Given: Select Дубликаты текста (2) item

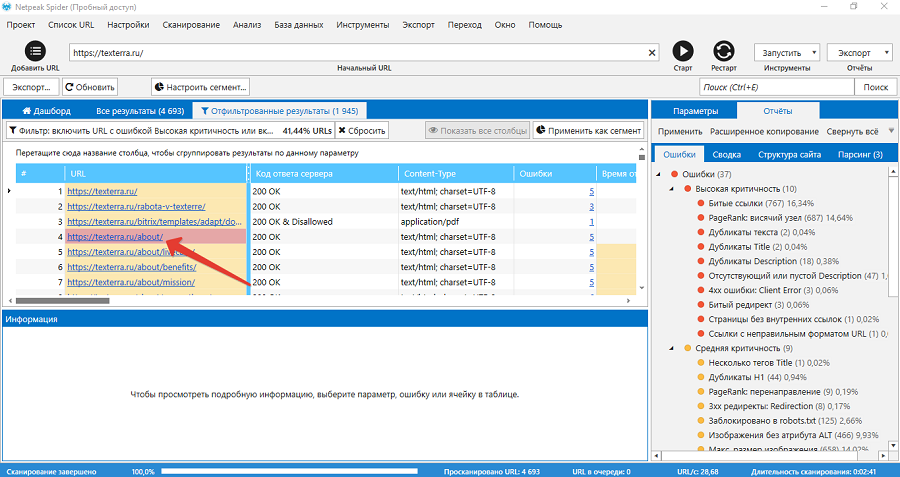Looking at the screenshot, I should (763, 232).
